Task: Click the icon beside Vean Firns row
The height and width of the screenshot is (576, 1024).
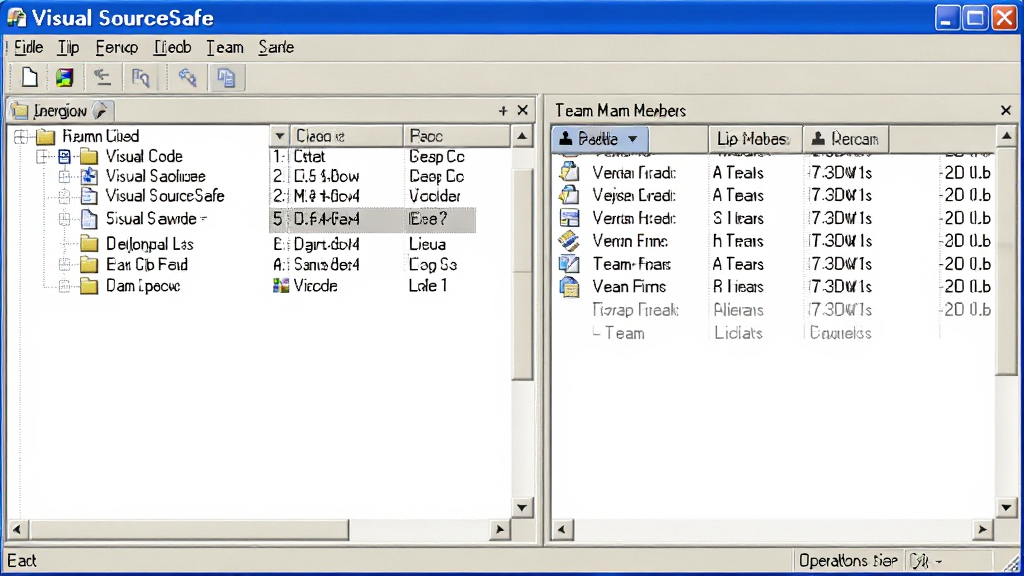Action: pos(569,286)
